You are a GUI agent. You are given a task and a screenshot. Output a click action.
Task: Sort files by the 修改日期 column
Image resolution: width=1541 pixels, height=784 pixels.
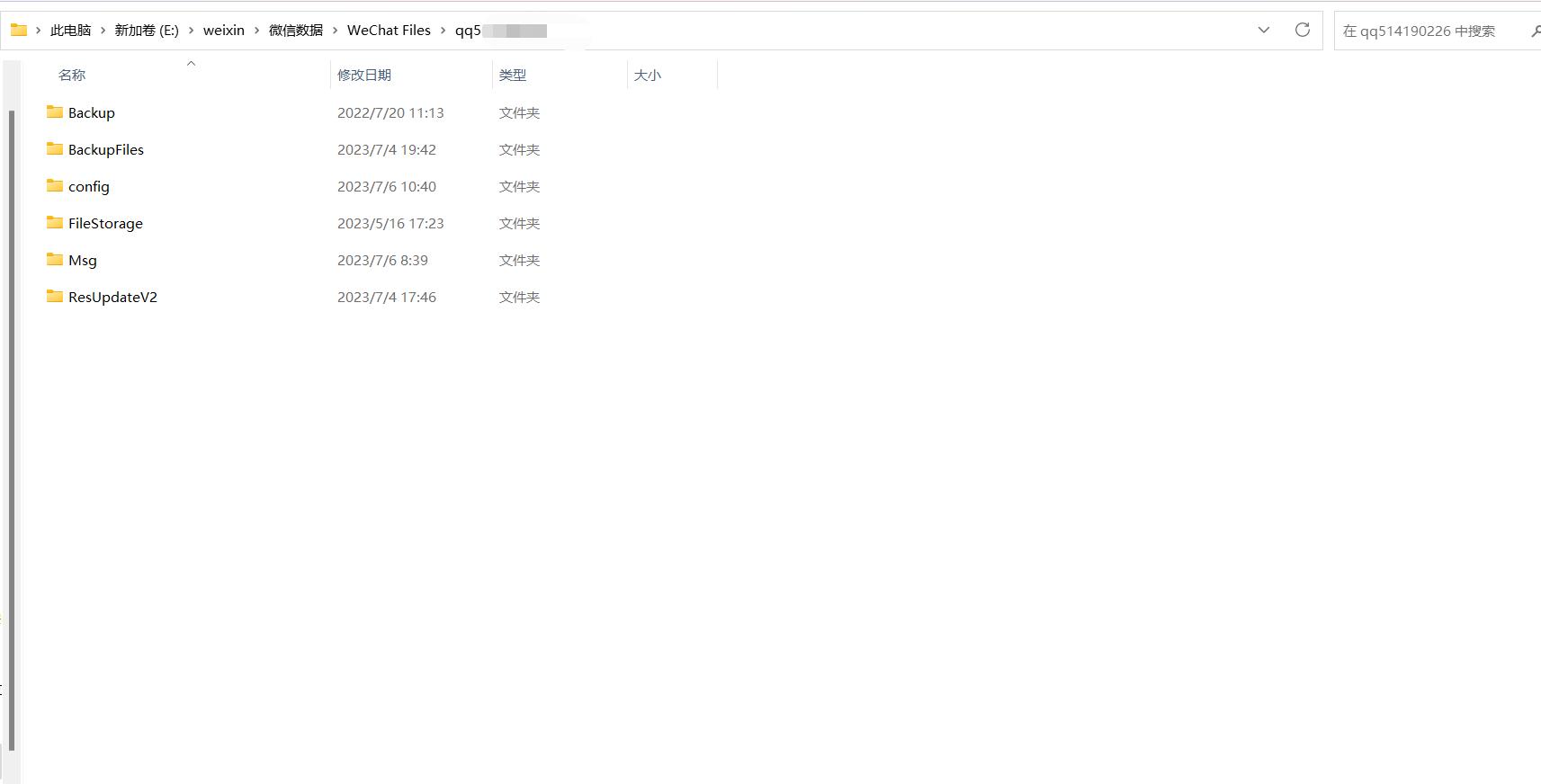click(364, 76)
